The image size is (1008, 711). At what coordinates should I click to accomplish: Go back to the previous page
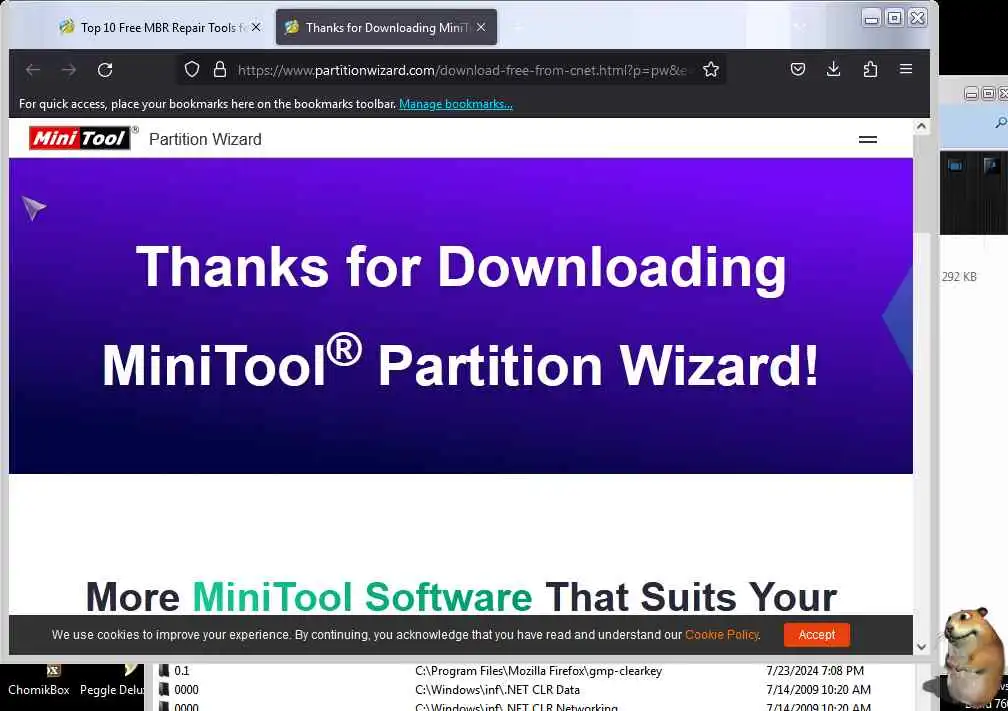[x=33, y=70]
